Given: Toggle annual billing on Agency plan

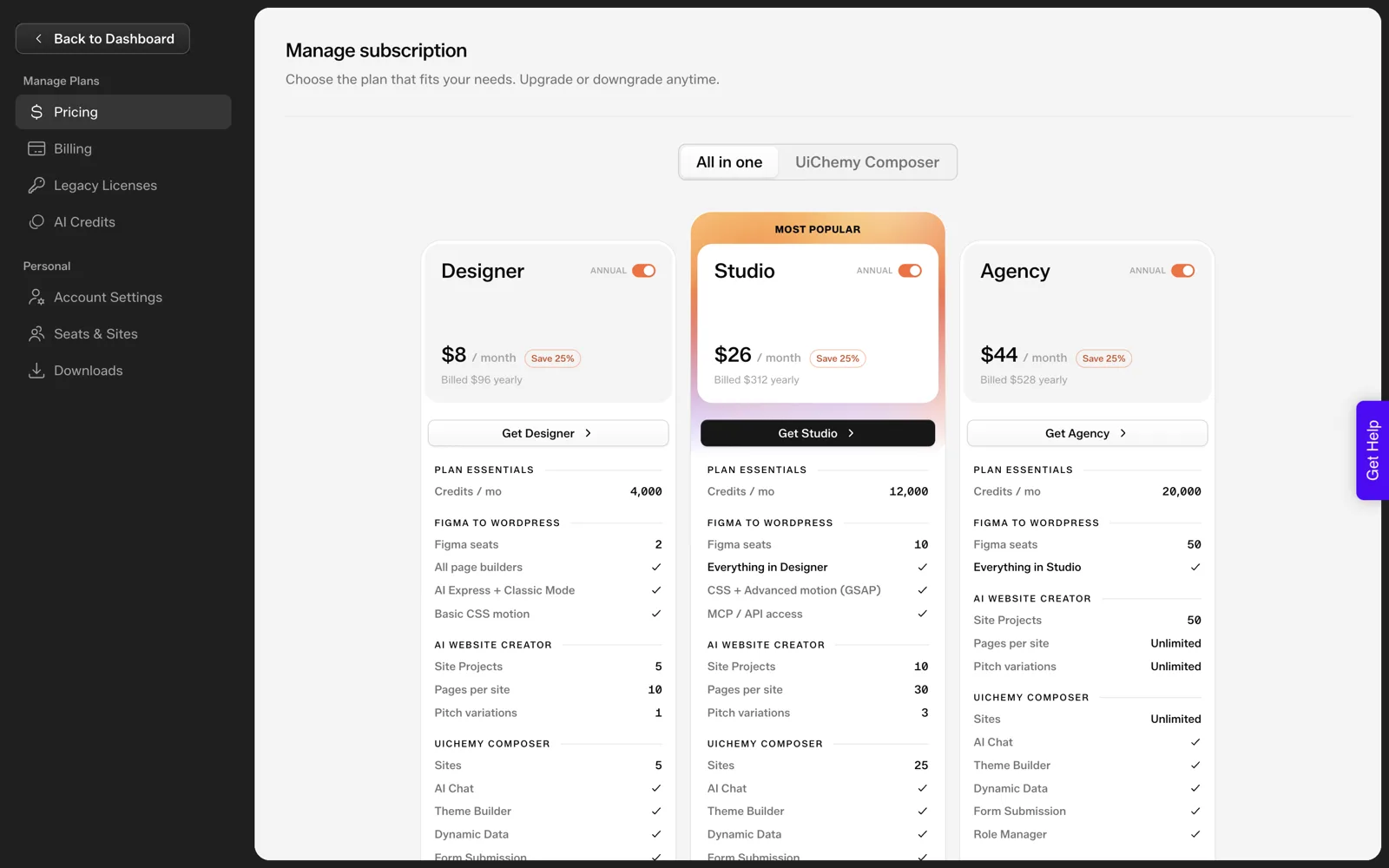Looking at the screenshot, I should (x=1182, y=271).
